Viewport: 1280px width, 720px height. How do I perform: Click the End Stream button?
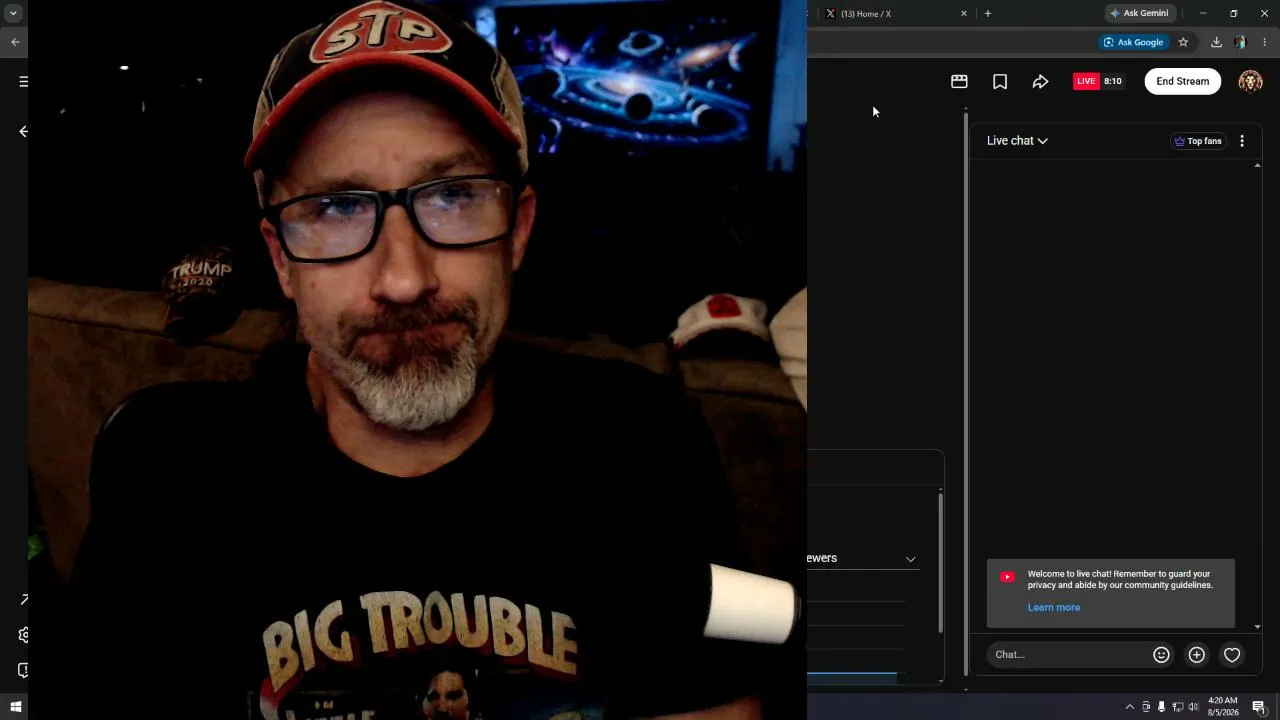(1183, 82)
